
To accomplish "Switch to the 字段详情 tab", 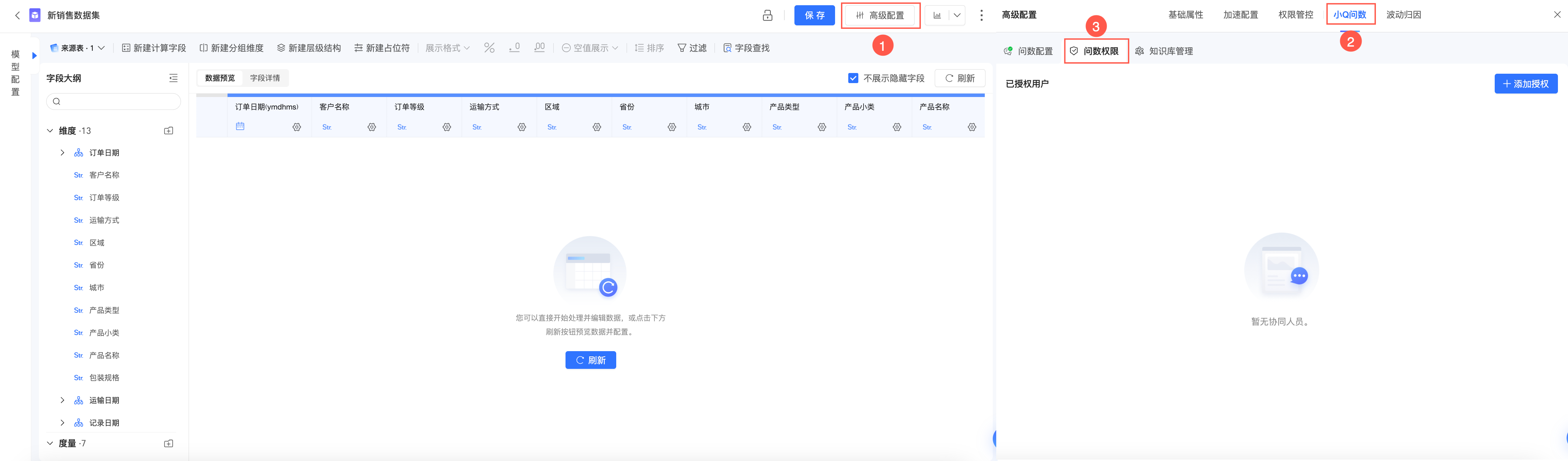I will [265, 78].
